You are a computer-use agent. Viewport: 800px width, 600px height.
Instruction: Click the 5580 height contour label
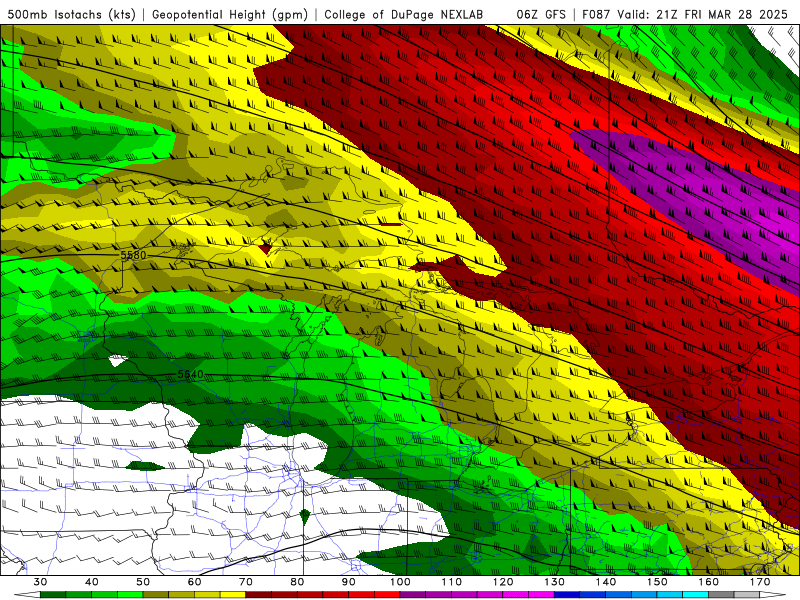point(133,255)
